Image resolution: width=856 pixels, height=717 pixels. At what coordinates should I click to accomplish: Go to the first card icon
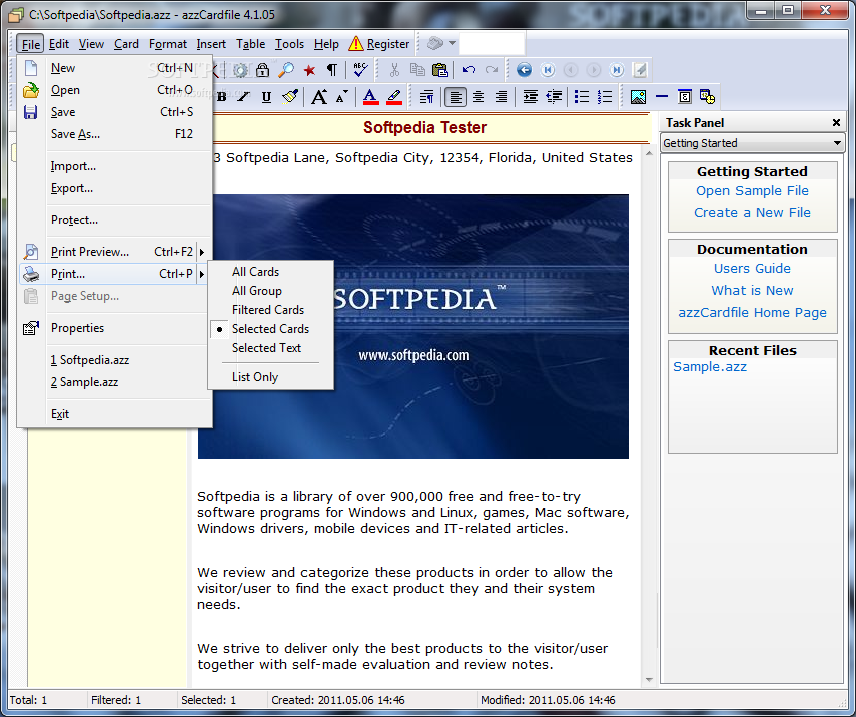coord(548,70)
